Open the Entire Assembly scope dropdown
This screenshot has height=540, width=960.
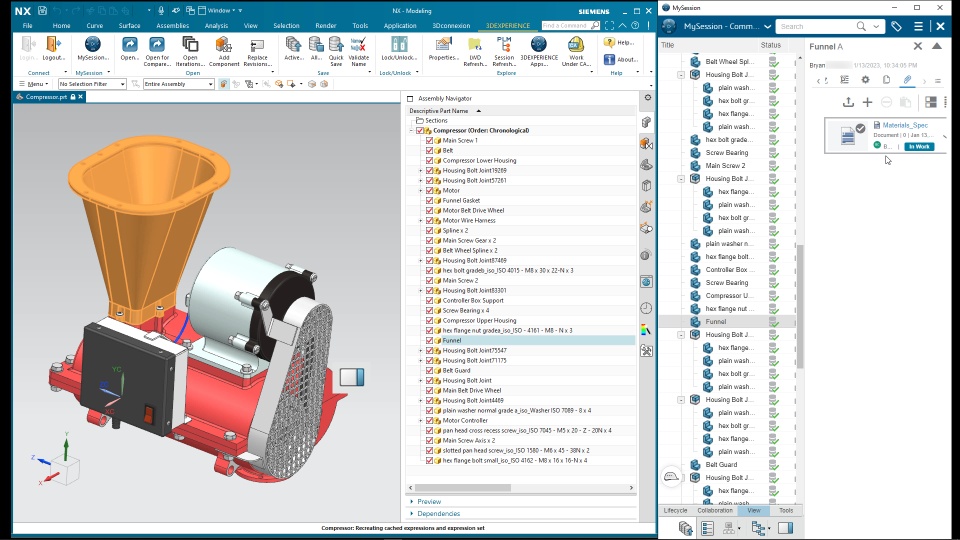coord(179,84)
